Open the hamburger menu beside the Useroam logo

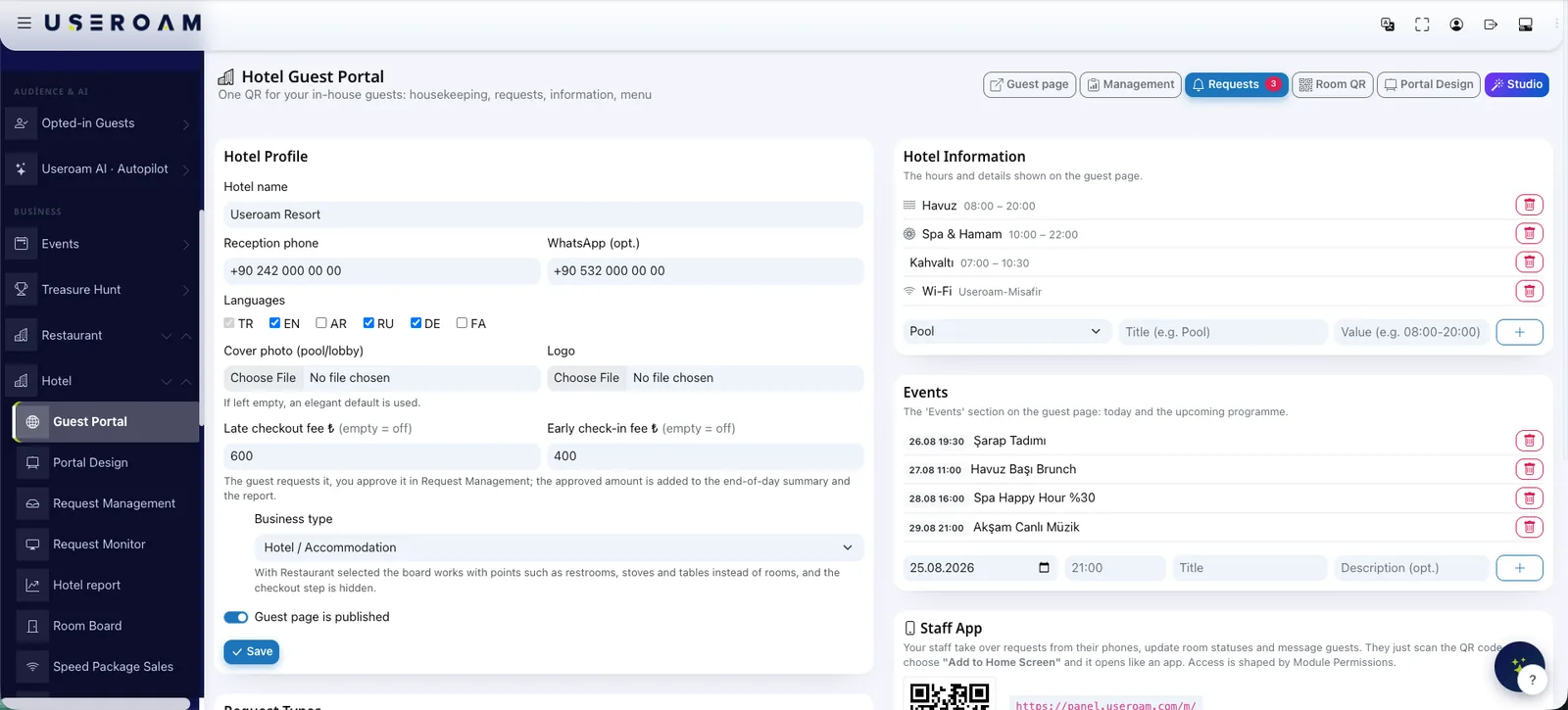pos(24,23)
